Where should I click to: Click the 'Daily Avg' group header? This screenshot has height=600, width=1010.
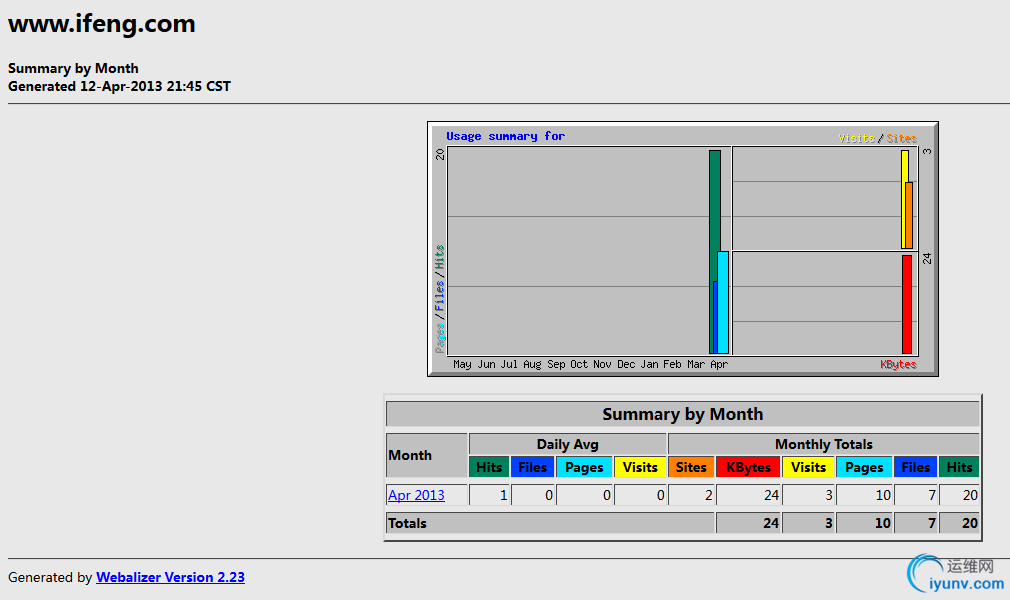coord(567,444)
